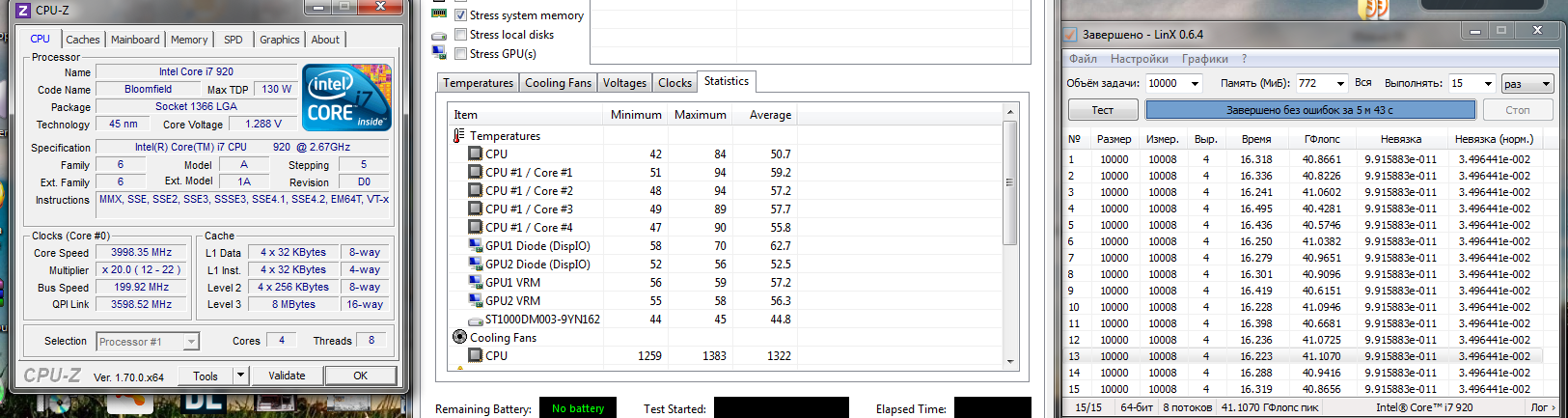Click disk drive icon beside Stress local disks

440,35
